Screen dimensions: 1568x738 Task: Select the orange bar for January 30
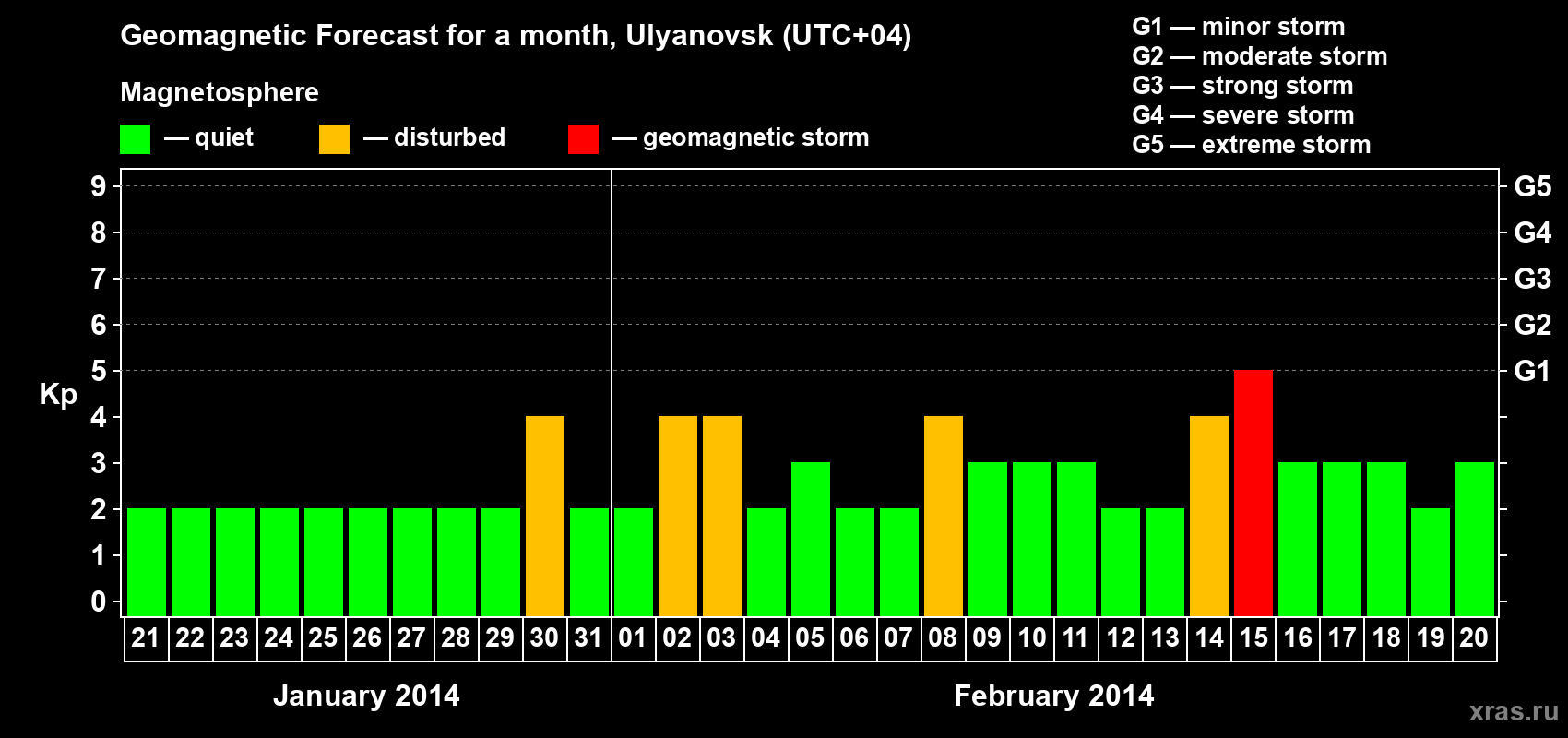pyautogui.click(x=545, y=517)
